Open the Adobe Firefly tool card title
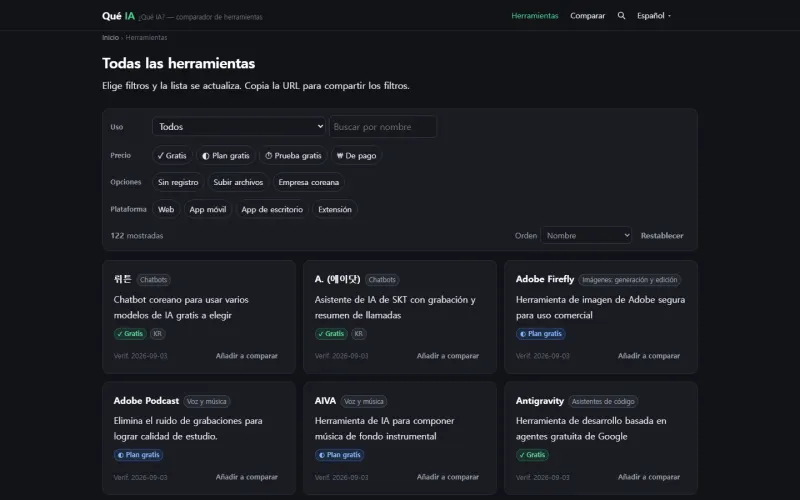Viewport: 800px width, 500px height. (x=544, y=279)
